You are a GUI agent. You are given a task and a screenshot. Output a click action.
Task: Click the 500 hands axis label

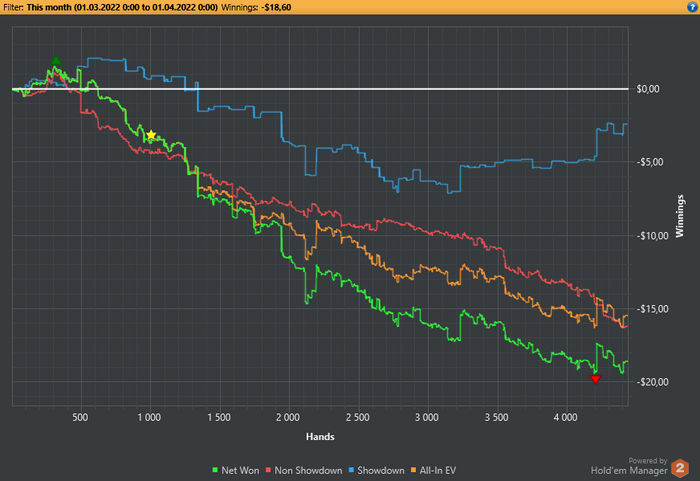pyautogui.click(x=80, y=418)
